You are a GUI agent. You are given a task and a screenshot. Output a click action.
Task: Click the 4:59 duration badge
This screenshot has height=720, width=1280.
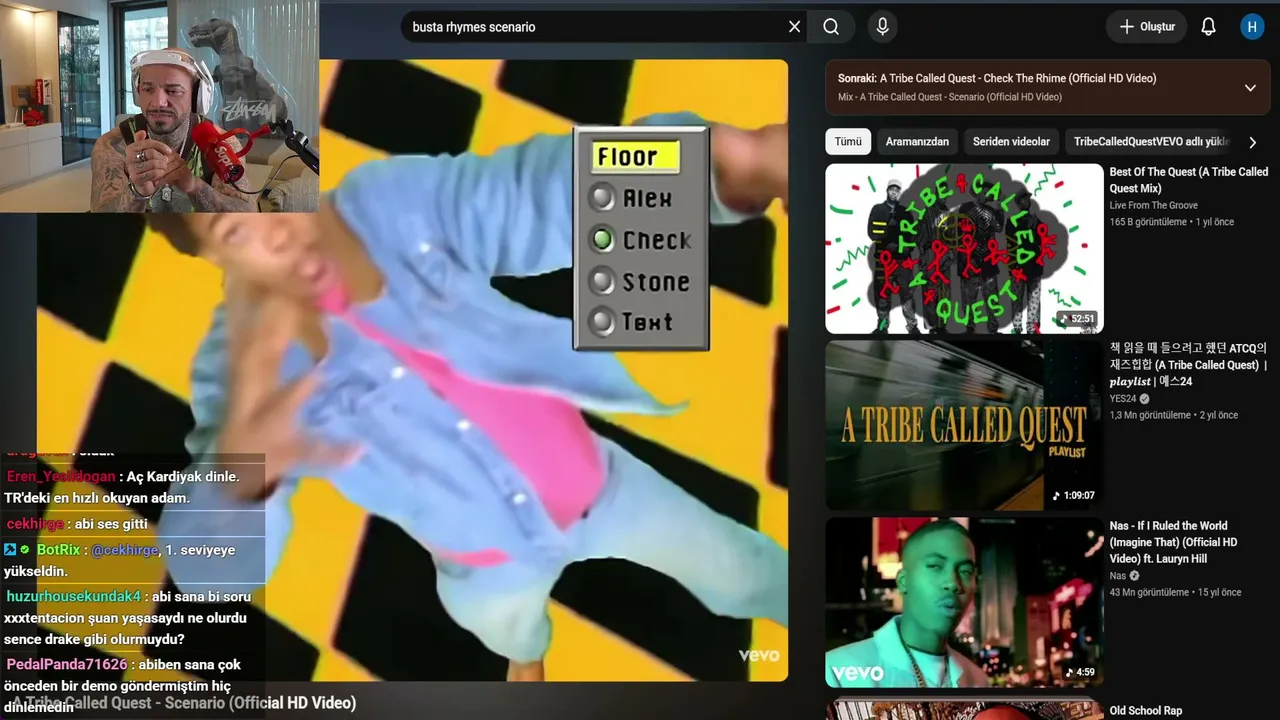(1080, 672)
